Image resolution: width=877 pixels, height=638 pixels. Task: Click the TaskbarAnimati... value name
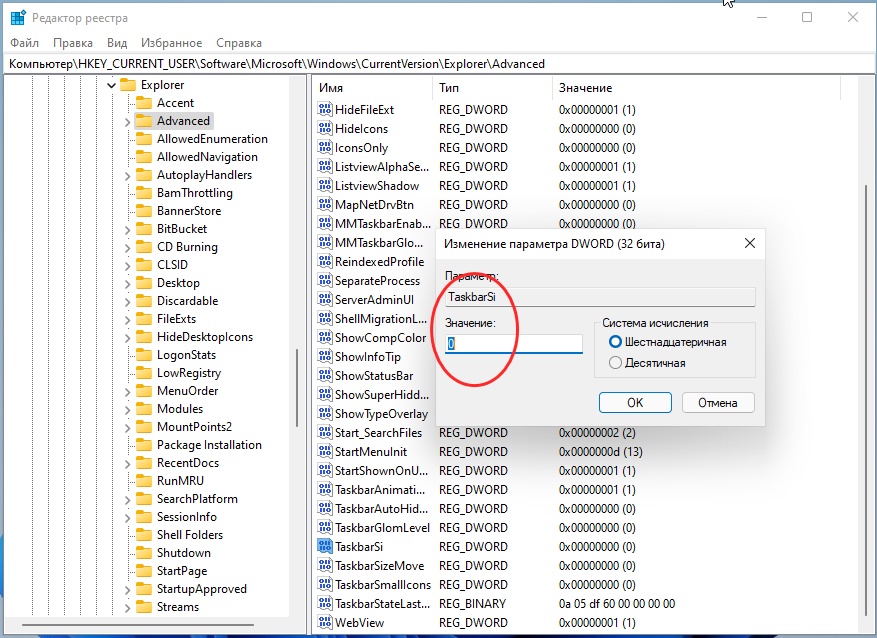(x=380, y=489)
